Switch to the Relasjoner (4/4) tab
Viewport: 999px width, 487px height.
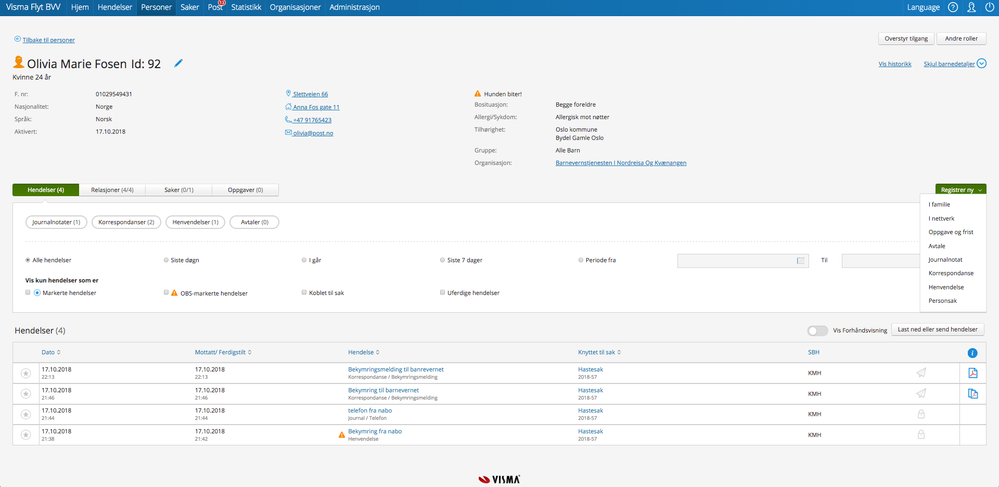(112, 190)
